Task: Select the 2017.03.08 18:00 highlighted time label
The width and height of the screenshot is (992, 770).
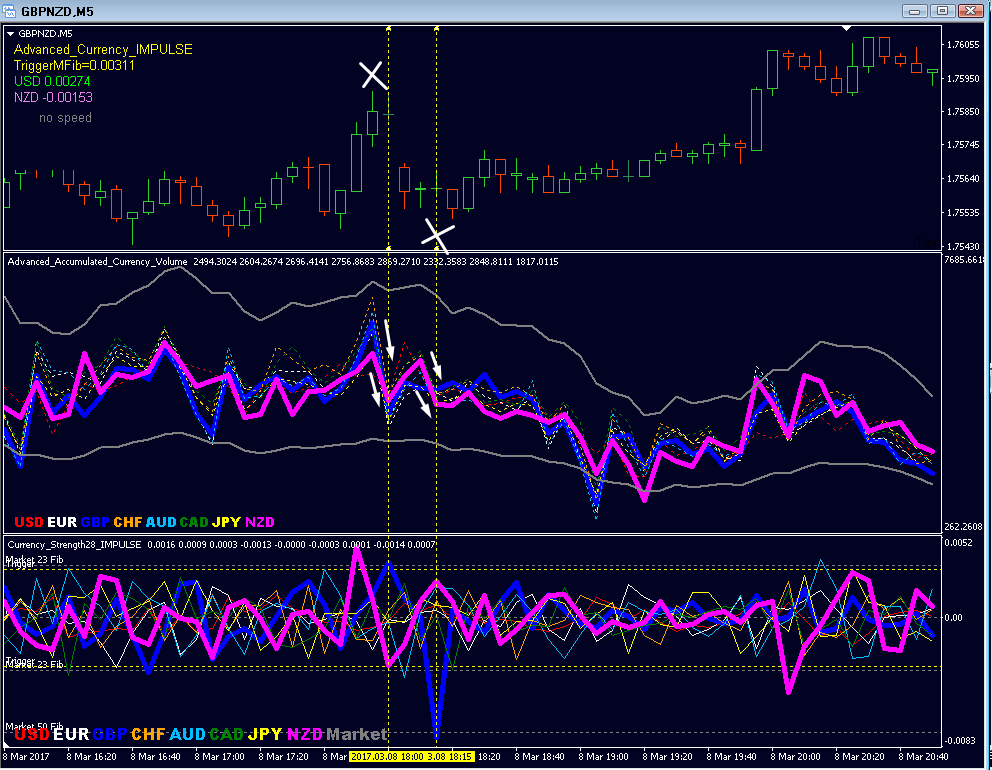Action: pyautogui.click(x=387, y=756)
